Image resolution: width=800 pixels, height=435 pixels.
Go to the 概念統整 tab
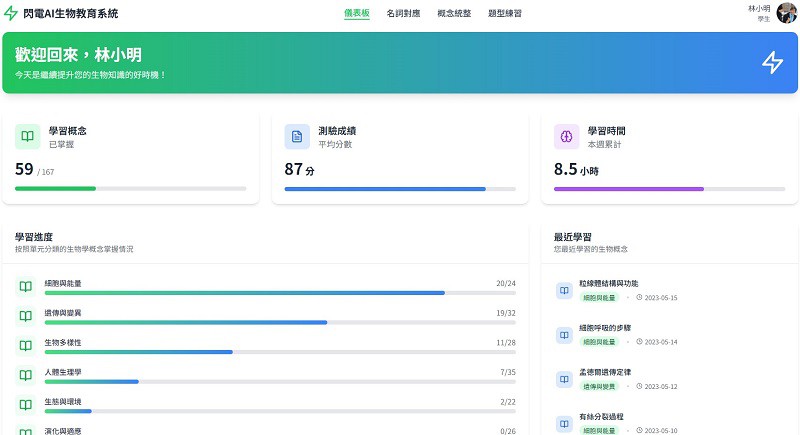coord(454,14)
